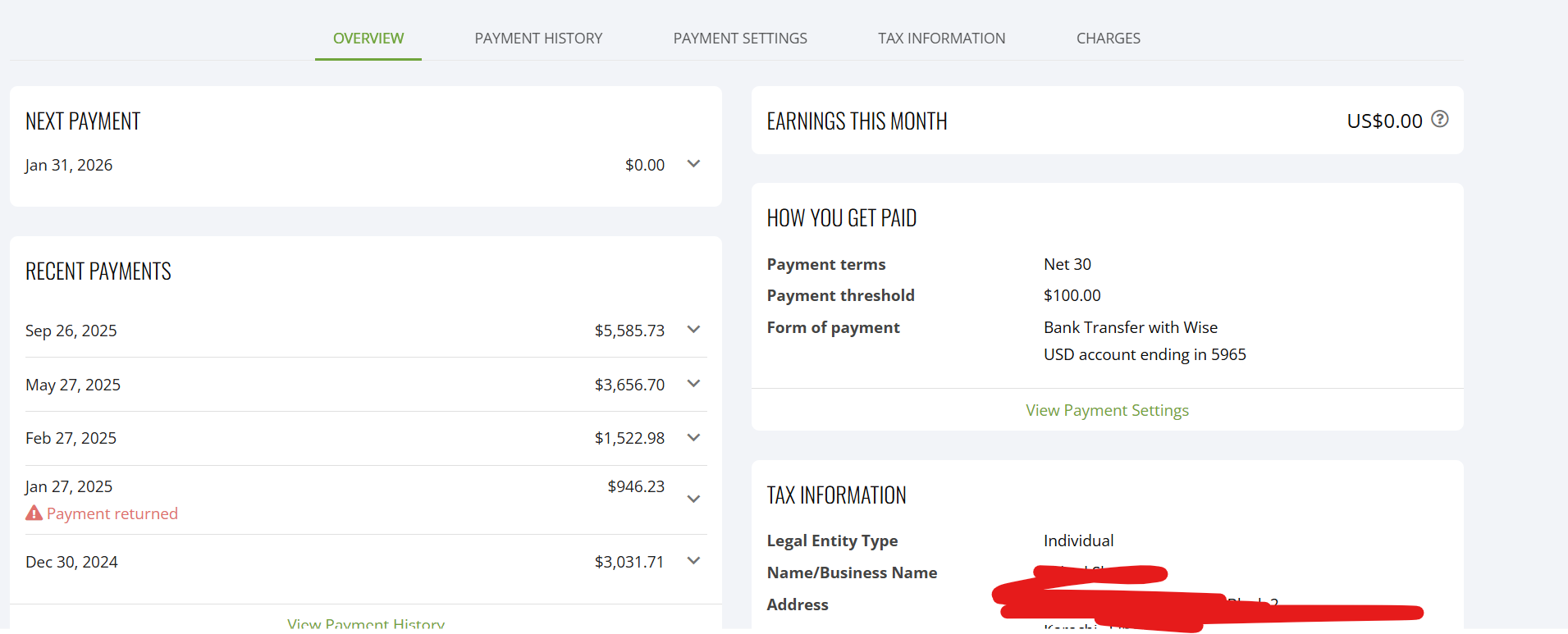Click the View Payment History link
Image resolution: width=1568 pixels, height=634 pixels.
coord(366,623)
